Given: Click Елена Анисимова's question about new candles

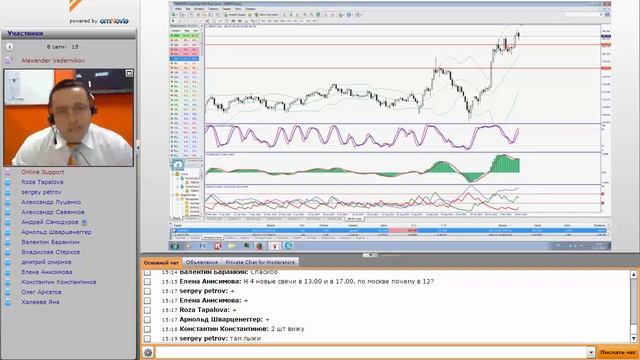Looking at the screenshot, I should coord(338,282).
